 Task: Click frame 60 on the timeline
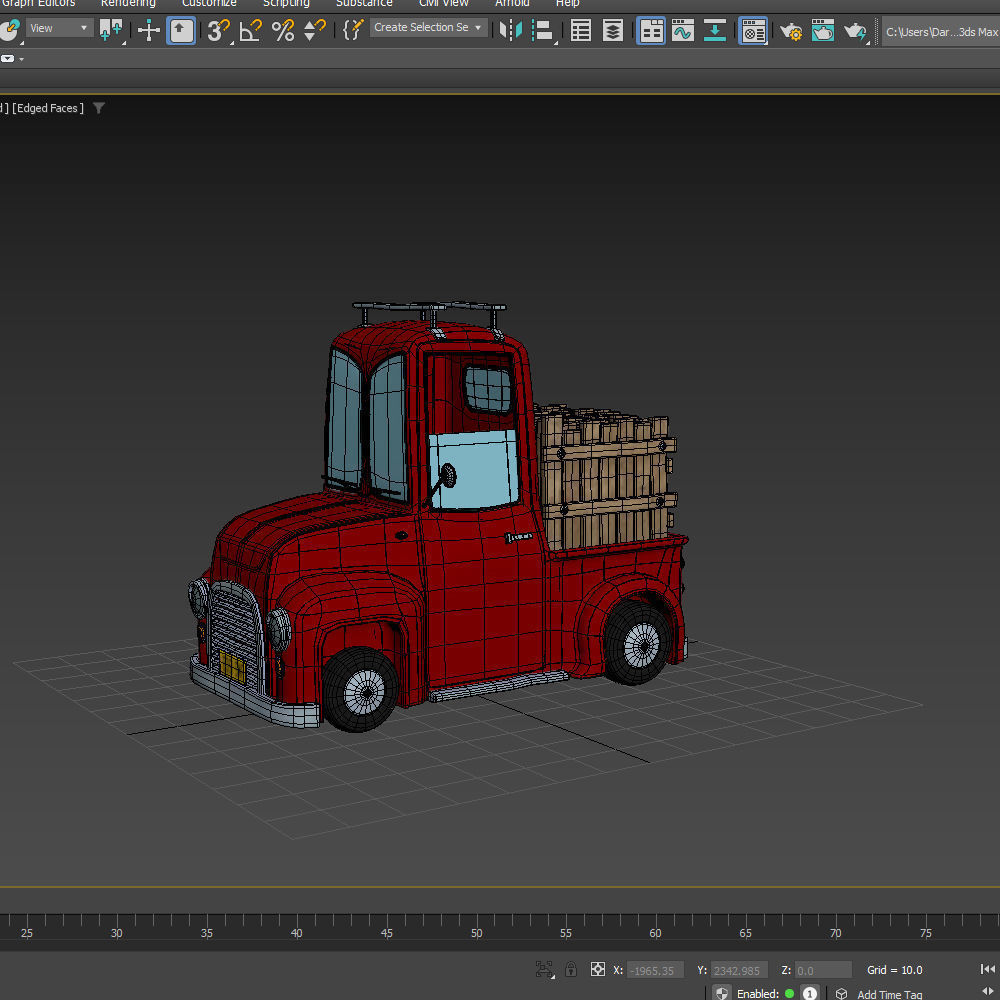click(x=656, y=932)
